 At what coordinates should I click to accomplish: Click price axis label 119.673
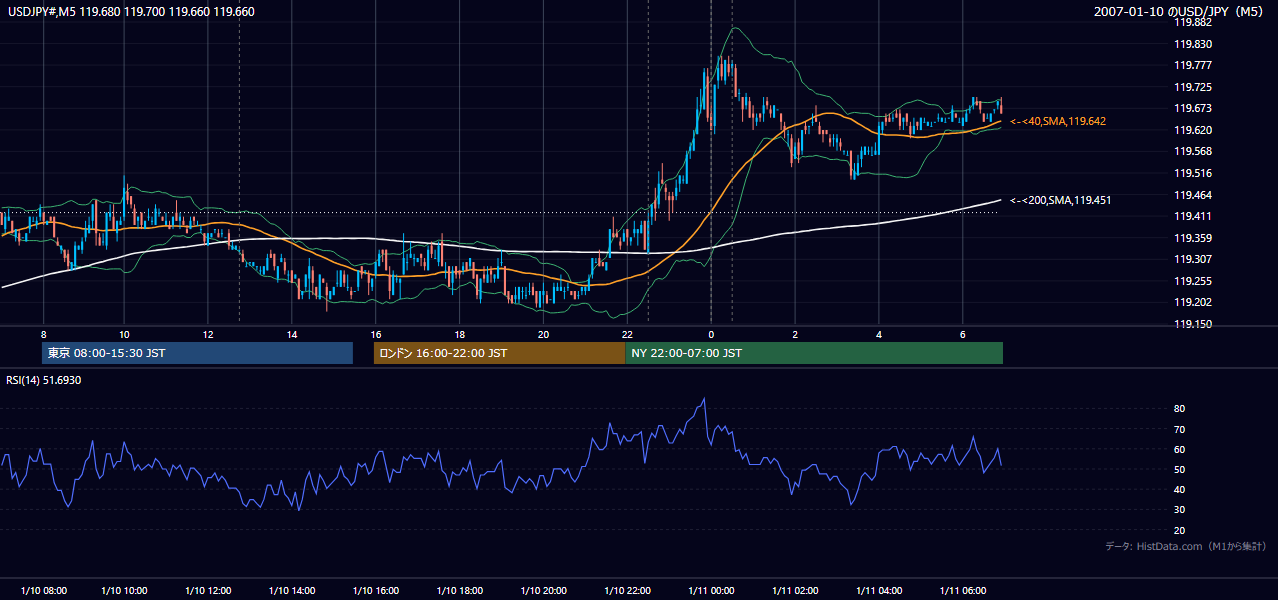(x=1193, y=108)
